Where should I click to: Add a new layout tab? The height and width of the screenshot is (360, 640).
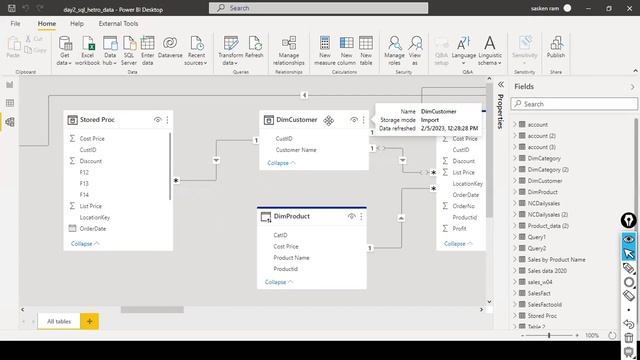coord(89,321)
